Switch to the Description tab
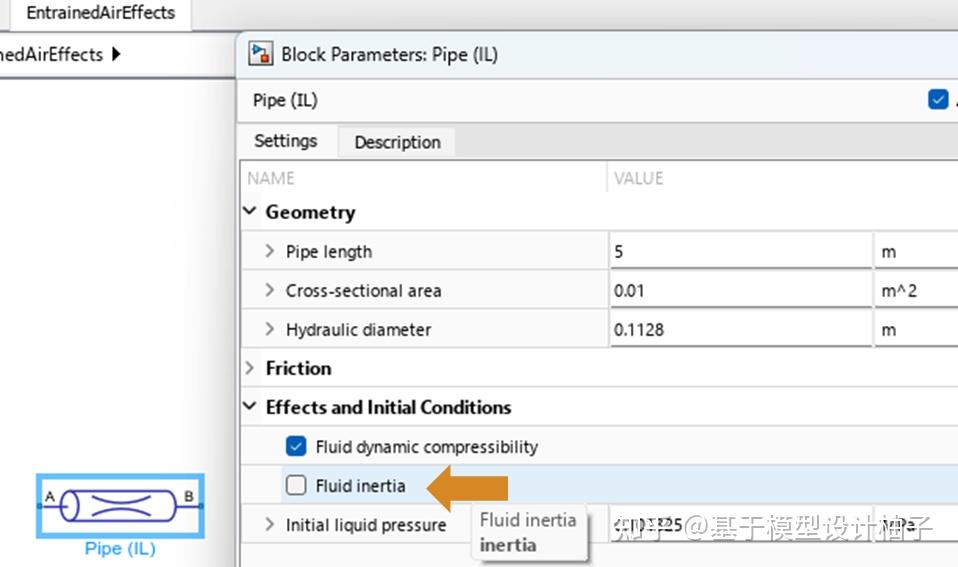 click(x=397, y=142)
